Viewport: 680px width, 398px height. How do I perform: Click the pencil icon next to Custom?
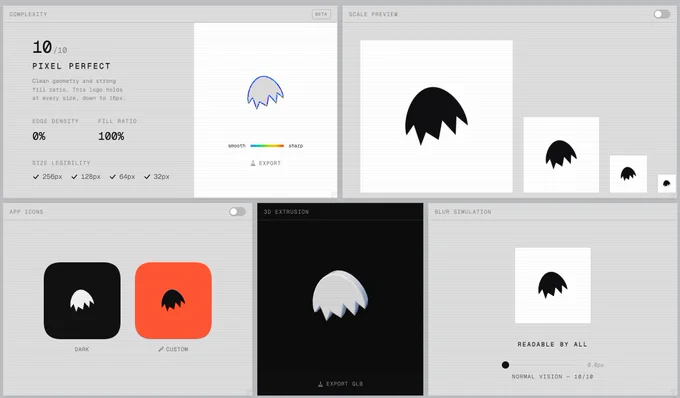[x=161, y=349]
